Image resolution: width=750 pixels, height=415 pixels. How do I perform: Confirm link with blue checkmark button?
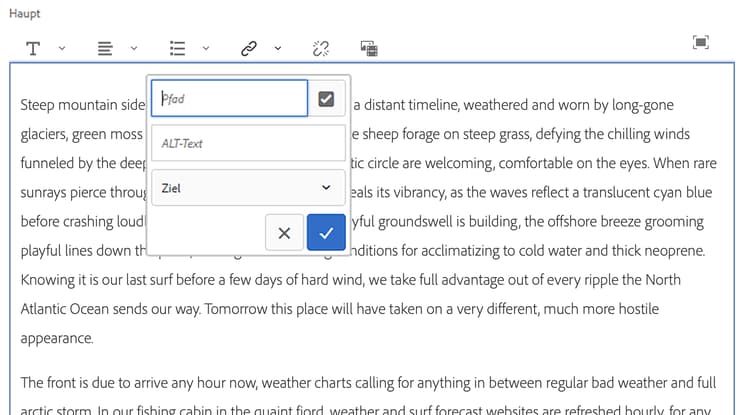[x=326, y=233]
